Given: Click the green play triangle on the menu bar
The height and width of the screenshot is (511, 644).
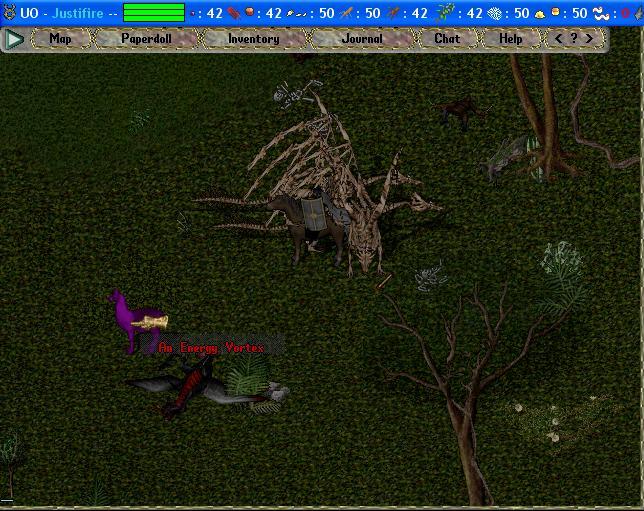Looking at the screenshot, I should coord(14,39).
